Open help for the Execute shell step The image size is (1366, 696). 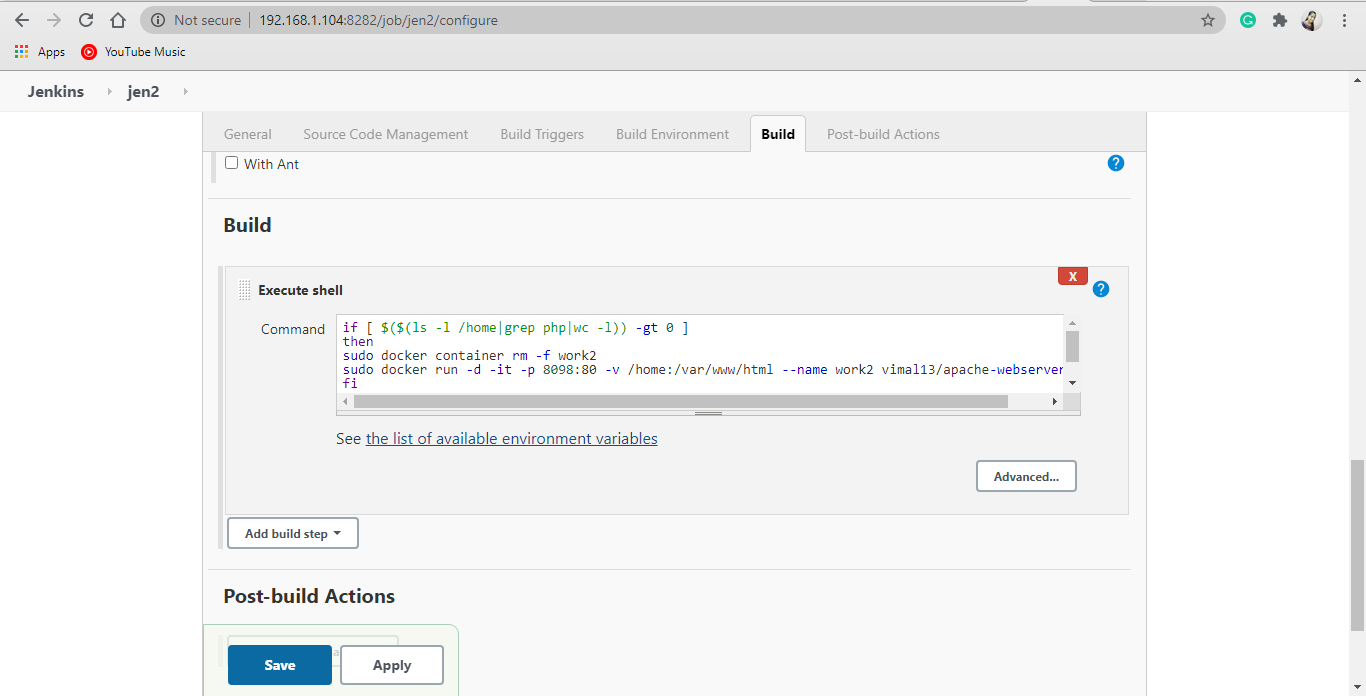pyautogui.click(x=1100, y=288)
